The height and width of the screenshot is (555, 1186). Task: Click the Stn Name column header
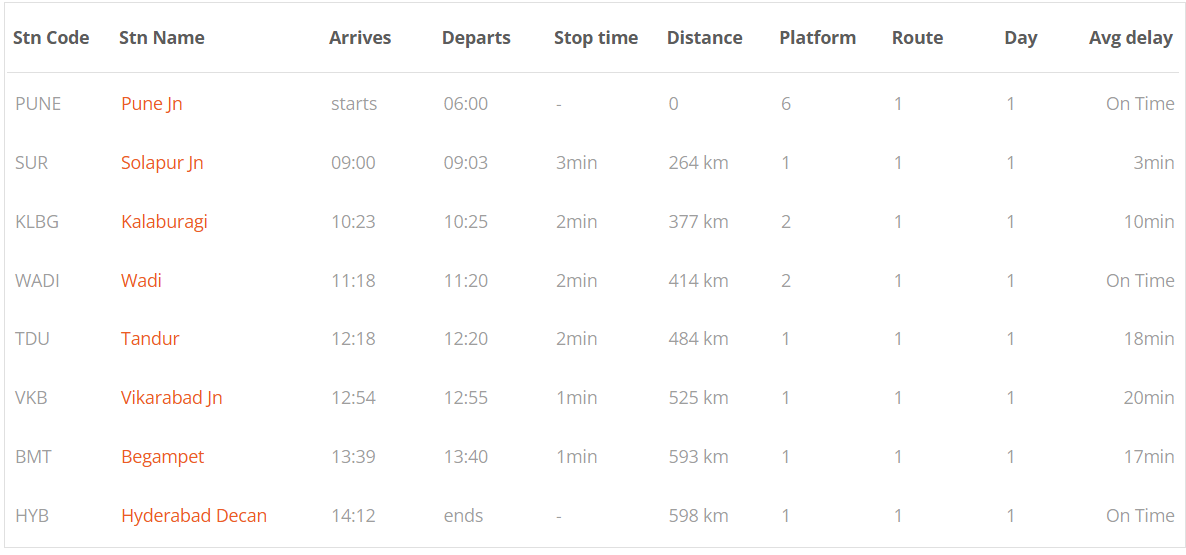coord(162,38)
